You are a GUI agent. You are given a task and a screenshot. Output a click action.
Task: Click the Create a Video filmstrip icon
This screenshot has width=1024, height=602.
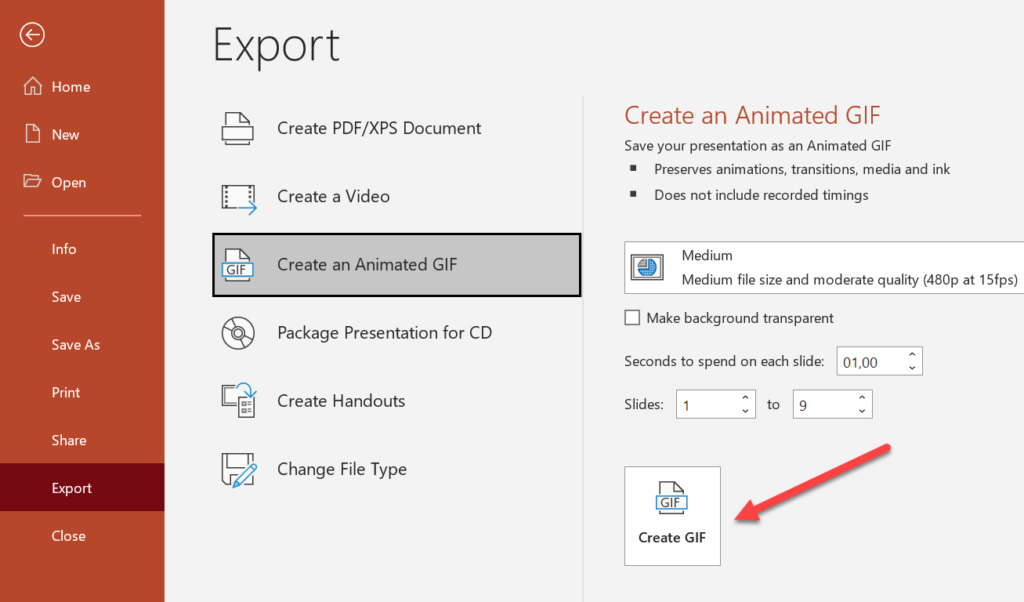[x=239, y=198]
